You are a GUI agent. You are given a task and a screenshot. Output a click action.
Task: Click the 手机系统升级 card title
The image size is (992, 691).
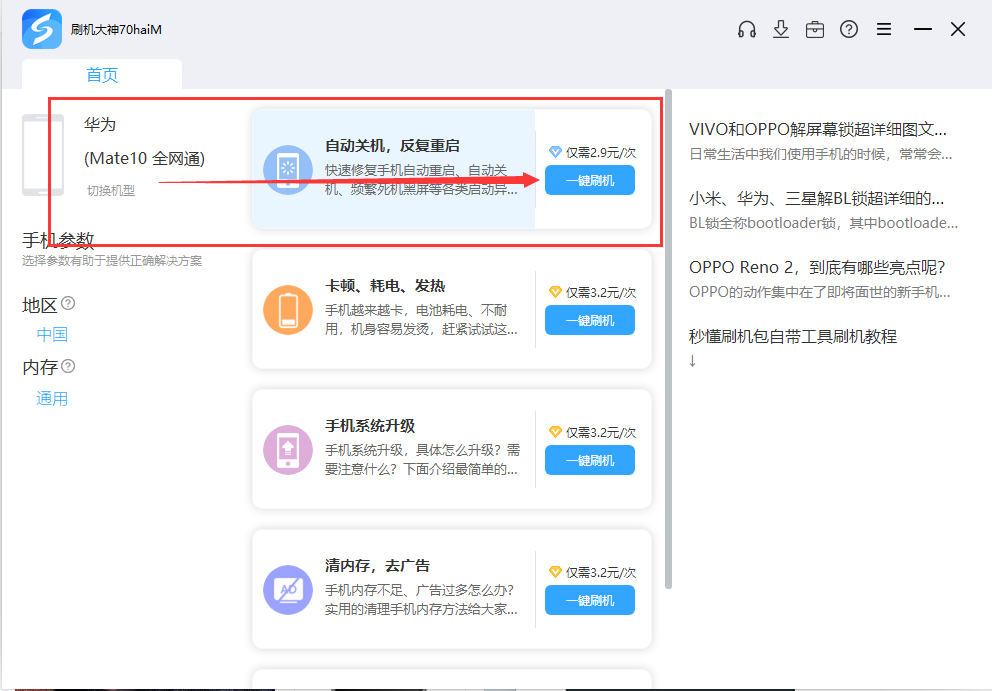tap(370, 425)
